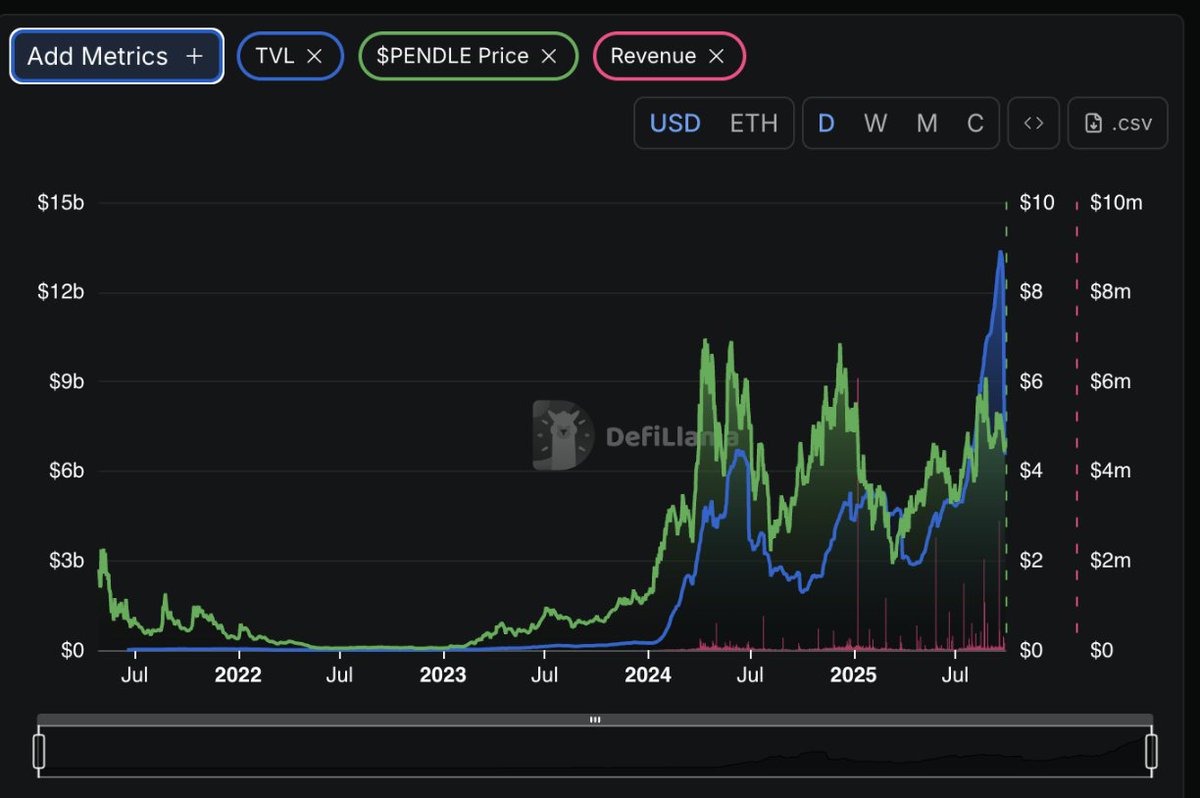1200x798 pixels.
Task: Click the $10m revenue axis label
Action: tap(1116, 203)
